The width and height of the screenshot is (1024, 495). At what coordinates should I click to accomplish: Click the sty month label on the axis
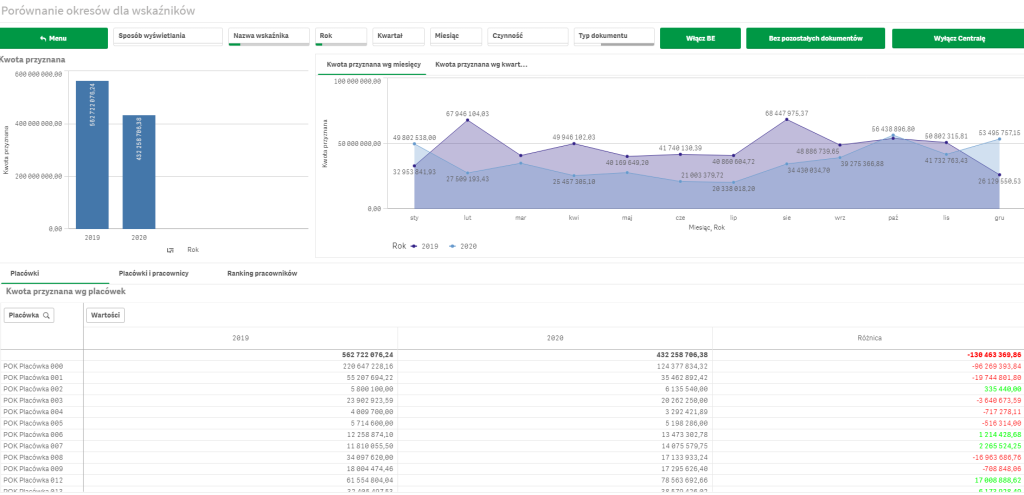tap(414, 217)
